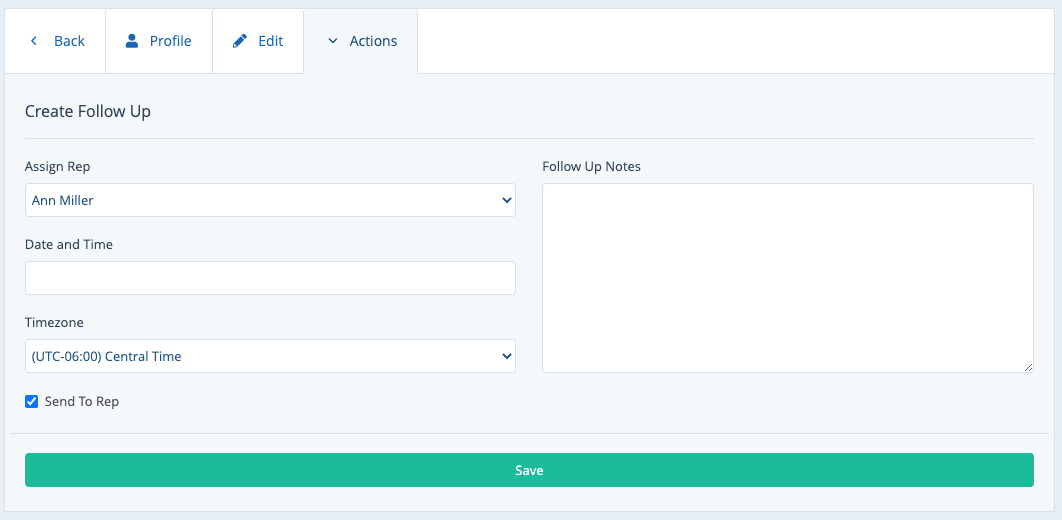1062x520 pixels.
Task: Click the person icon on the Profile tab
Action: point(131,41)
